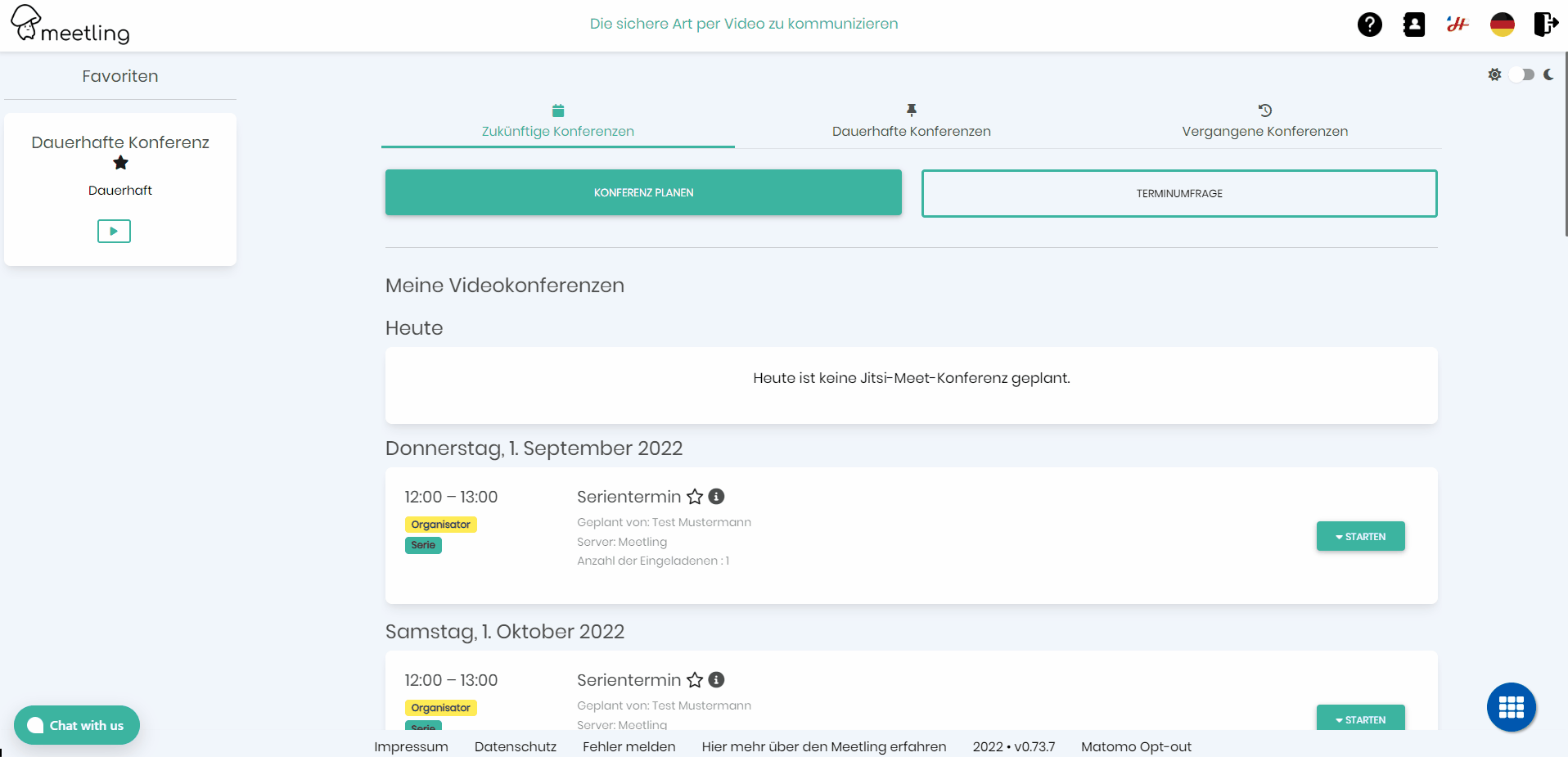Favorite the September Serientermin via its star
The width and height of the screenshot is (1568, 757).
click(696, 497)
